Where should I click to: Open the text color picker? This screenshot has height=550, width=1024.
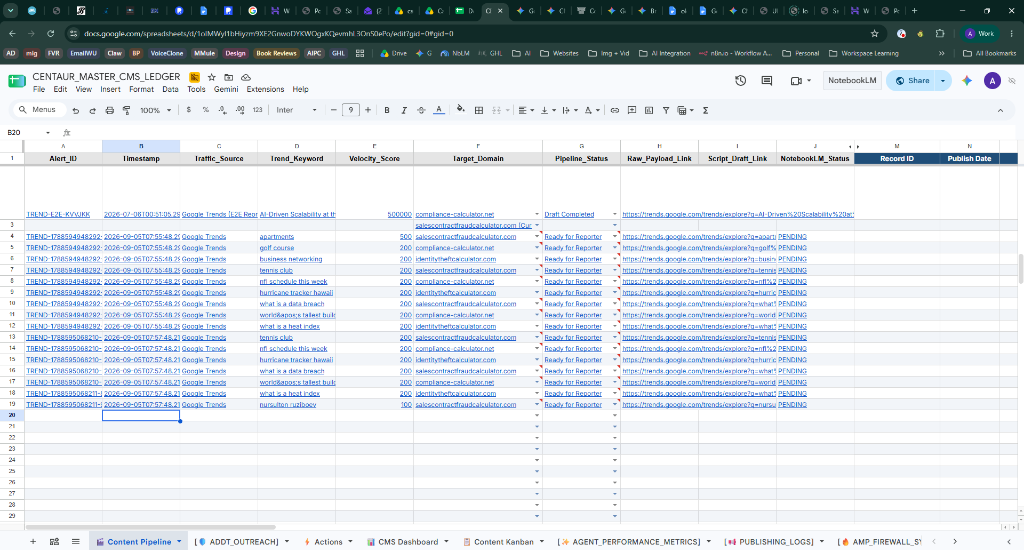click(x=439, y=110)
